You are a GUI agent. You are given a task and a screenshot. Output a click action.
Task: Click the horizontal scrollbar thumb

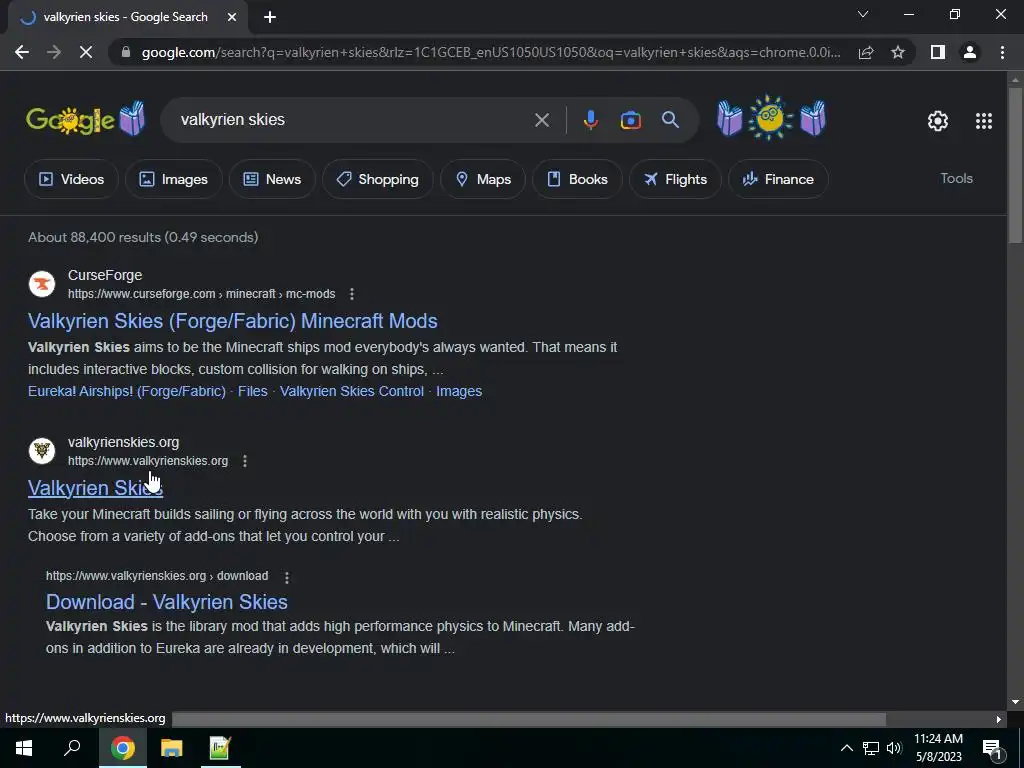click(528, 719)
